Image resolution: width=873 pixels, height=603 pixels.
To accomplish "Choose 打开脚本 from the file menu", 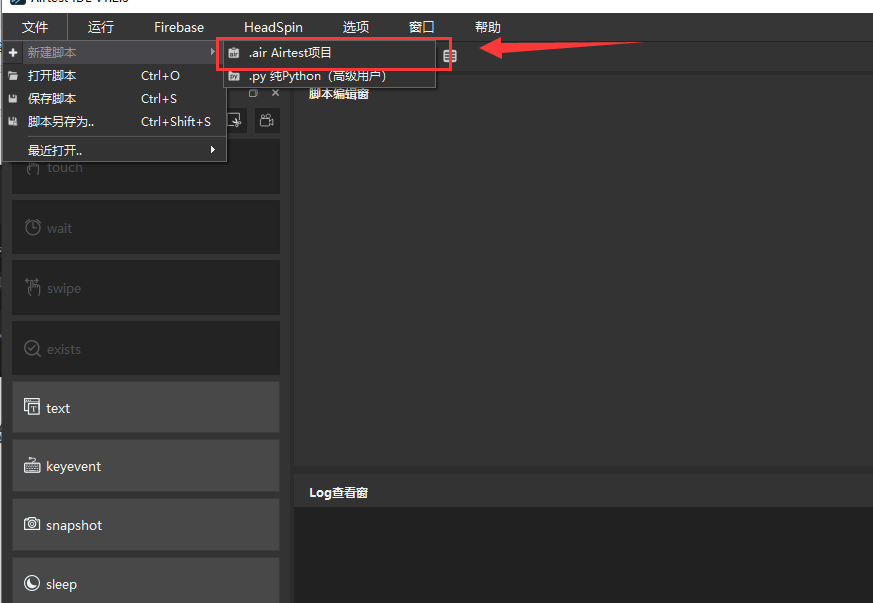I will (114, 76).
